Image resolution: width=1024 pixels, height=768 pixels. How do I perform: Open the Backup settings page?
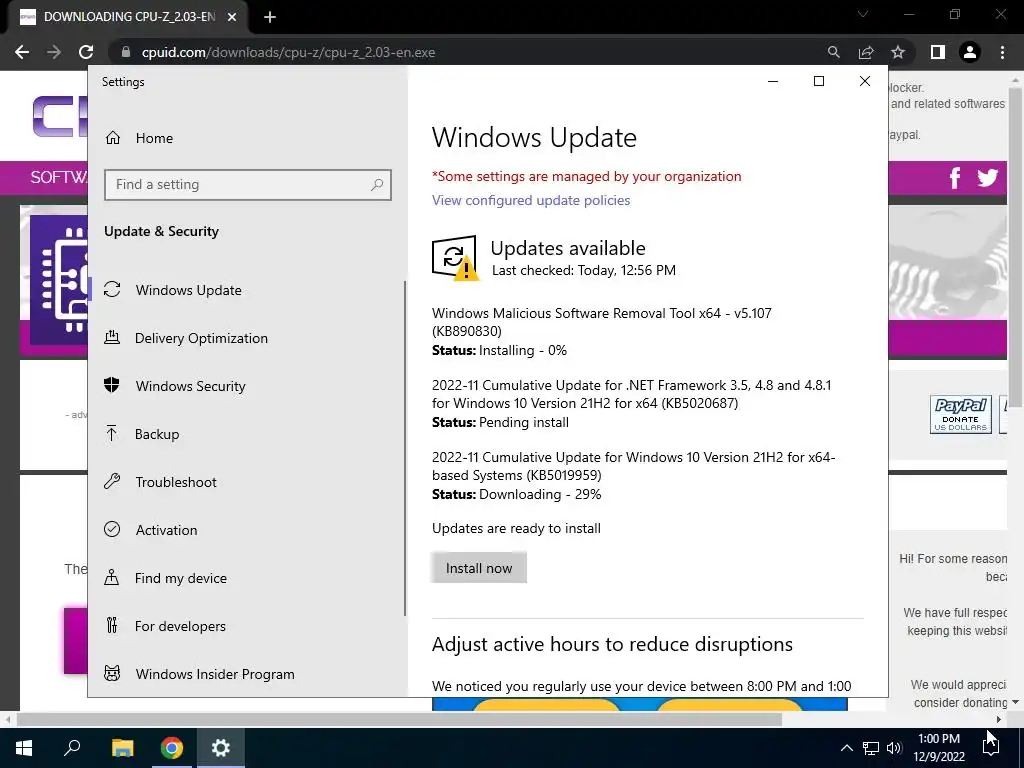157,434
